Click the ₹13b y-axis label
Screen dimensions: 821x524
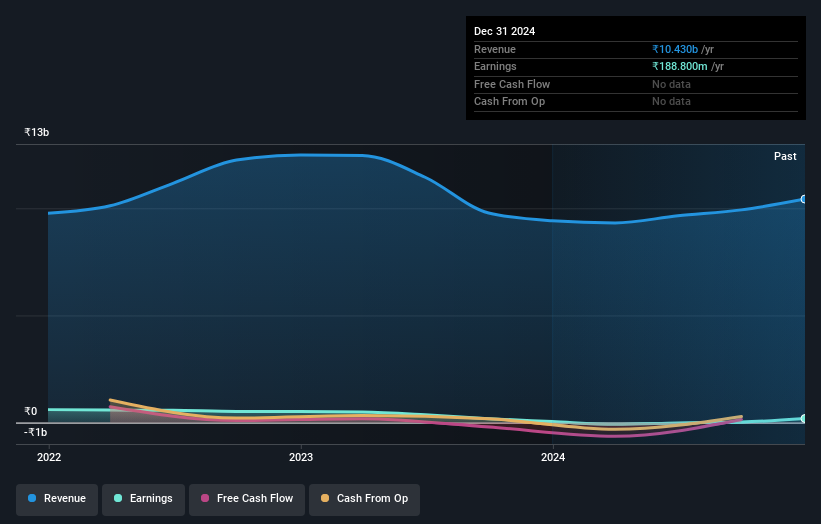[x=37, y=132]
